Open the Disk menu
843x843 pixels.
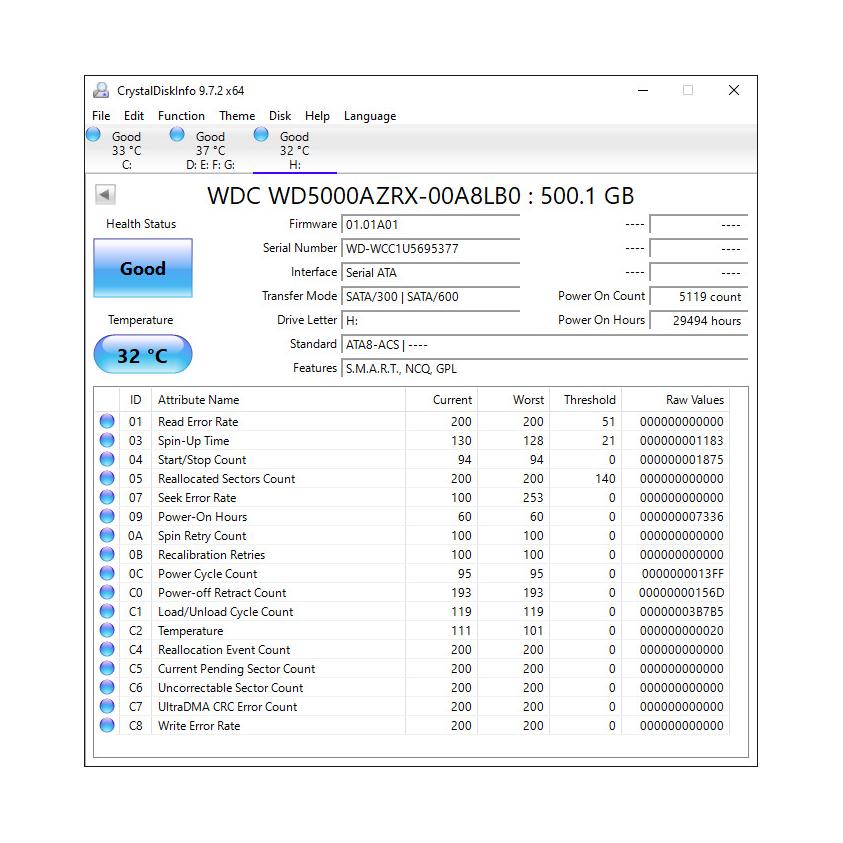pyautogui.click(x=280, y=116)
